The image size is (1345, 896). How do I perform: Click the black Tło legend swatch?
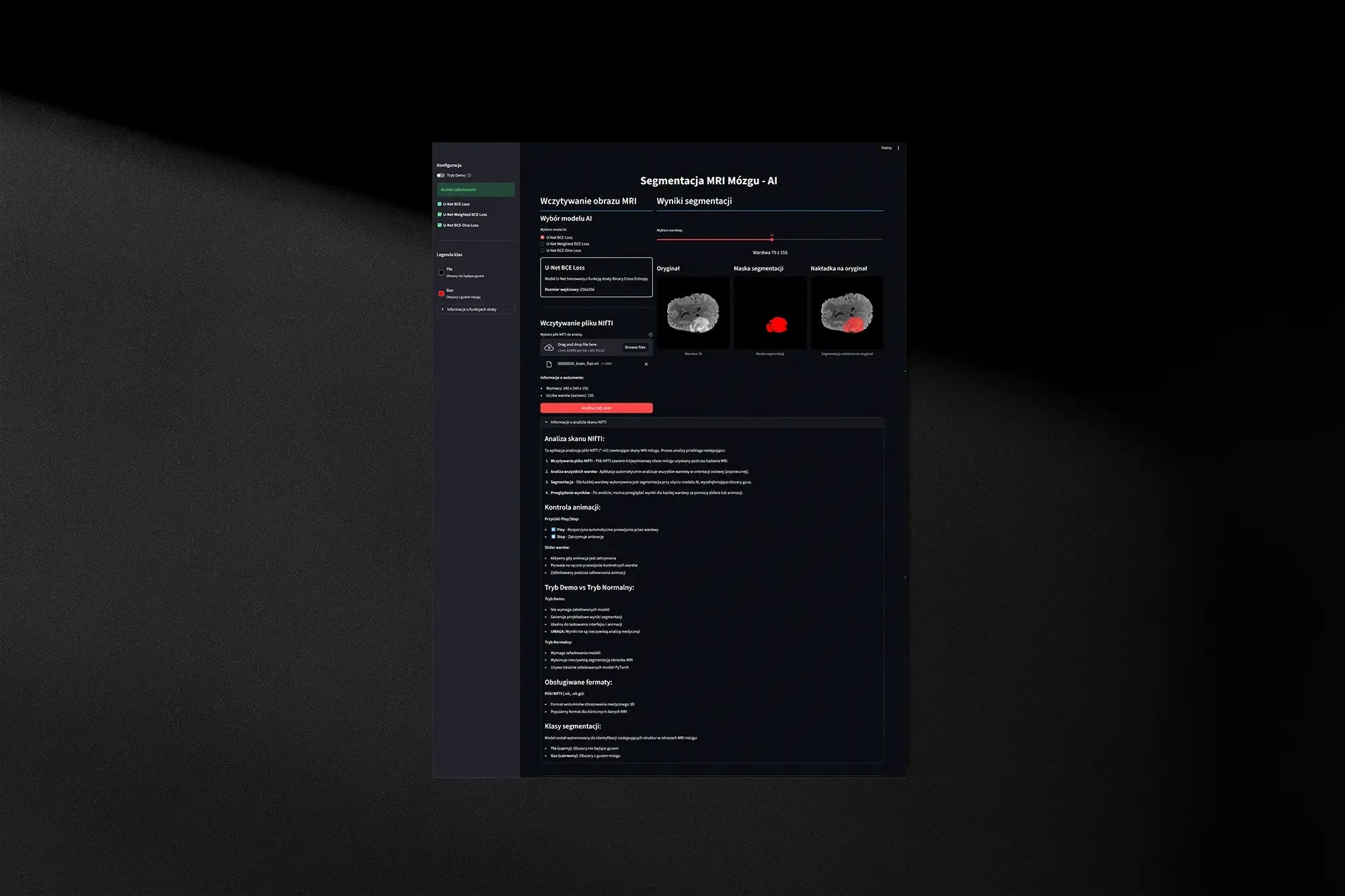441,272
